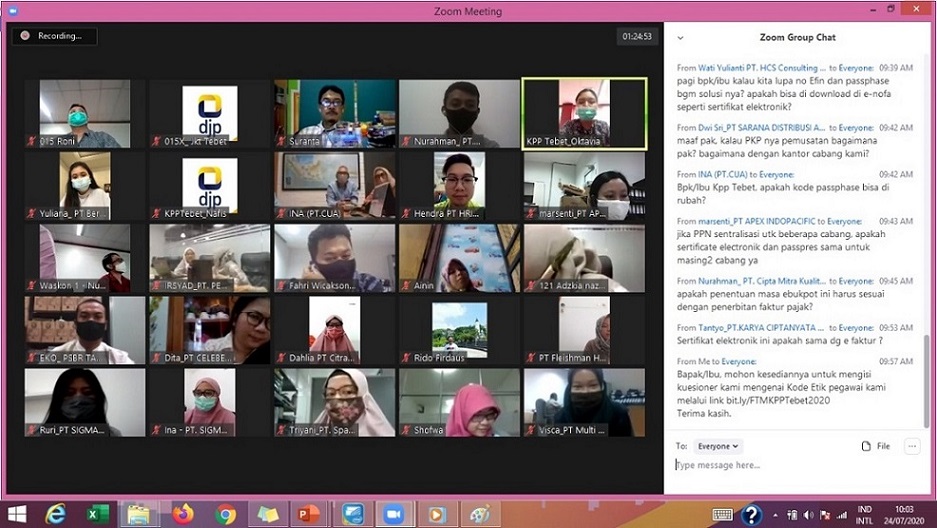
Task: Collapse chat panel using the top-left chevron
Action: point(680,38)
